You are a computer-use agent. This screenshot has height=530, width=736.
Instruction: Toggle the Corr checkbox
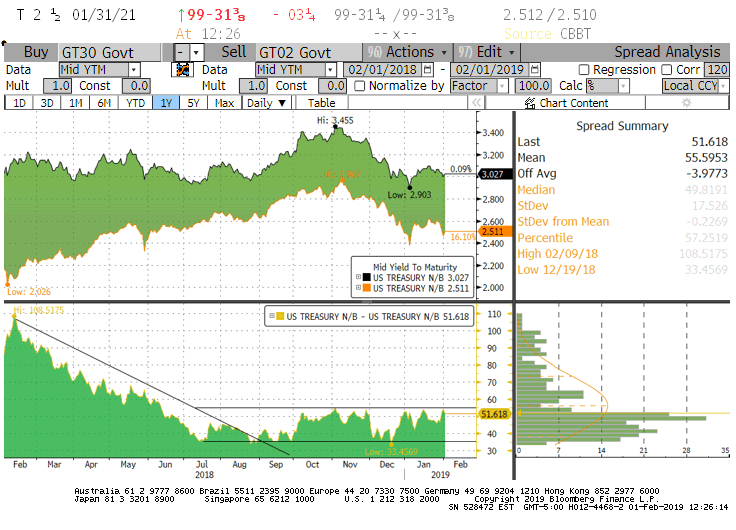click(667, 70)
